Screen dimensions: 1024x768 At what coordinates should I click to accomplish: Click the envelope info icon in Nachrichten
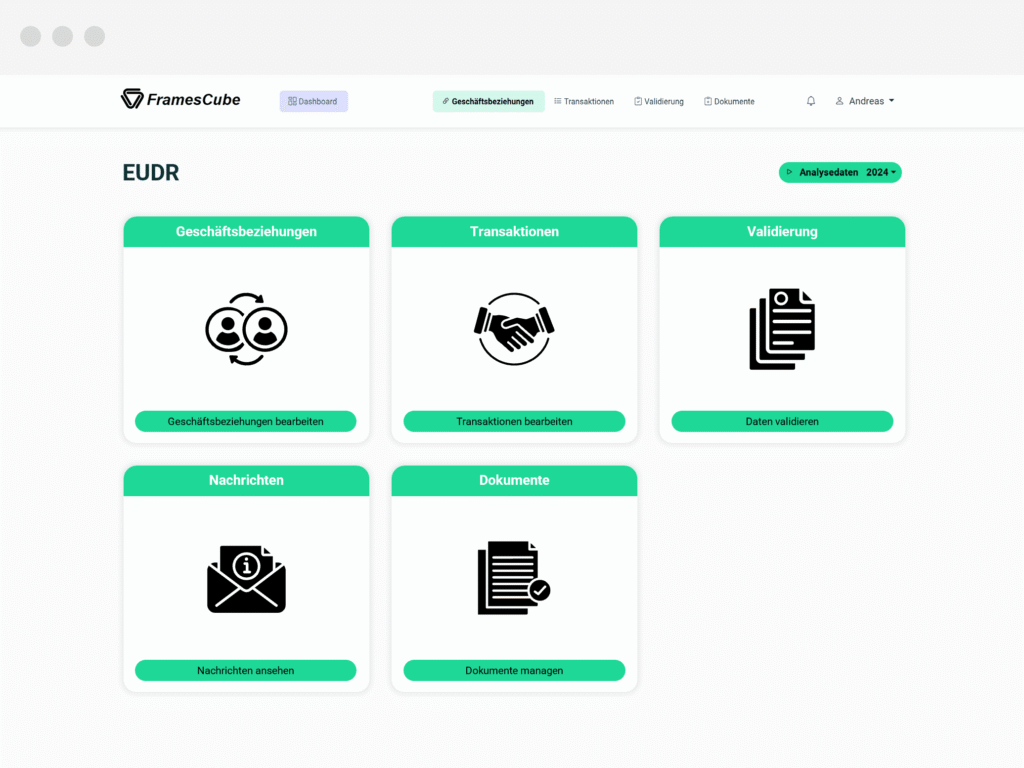(x=246, y=579)
